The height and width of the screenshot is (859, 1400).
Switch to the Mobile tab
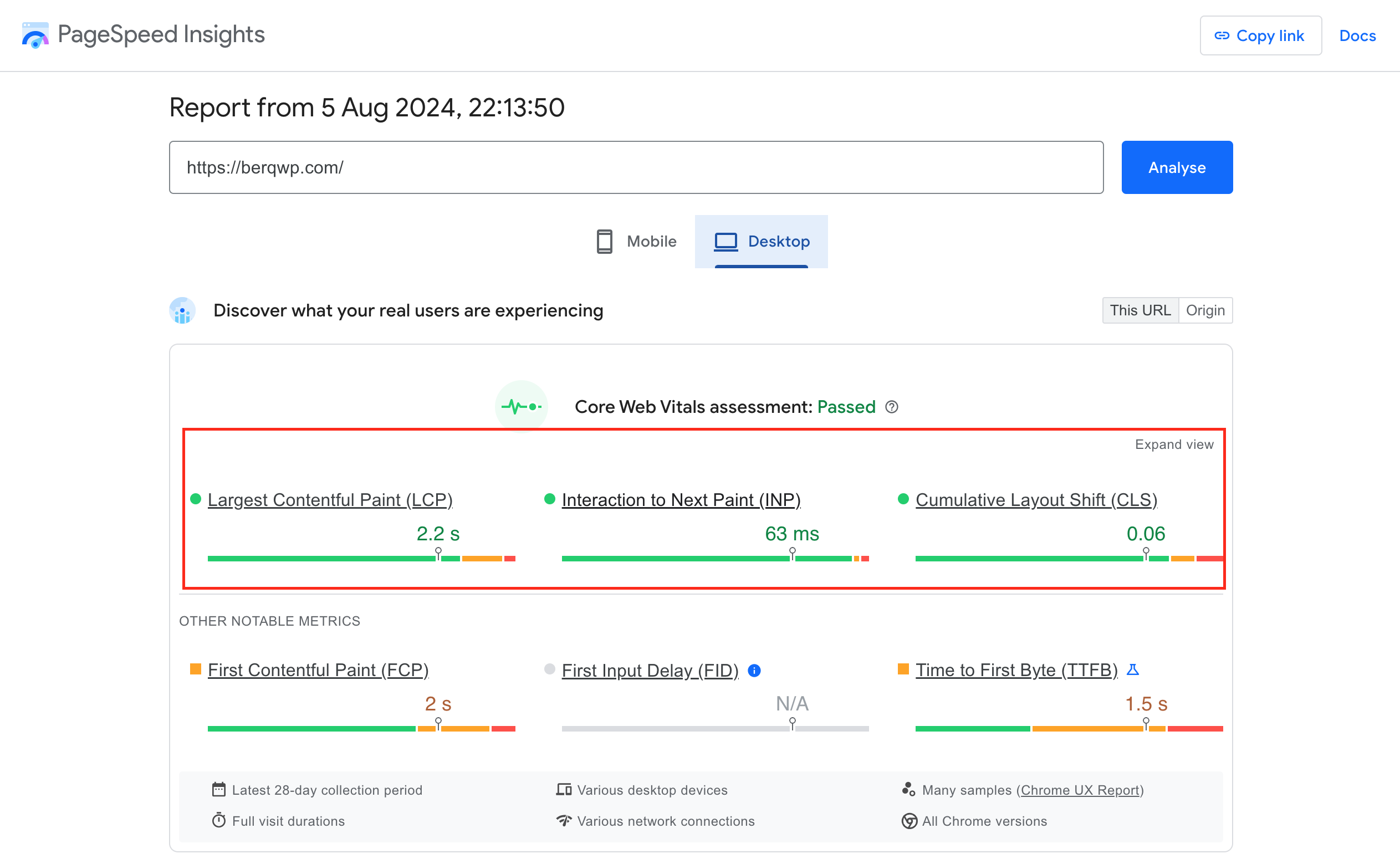pos(637,242)
